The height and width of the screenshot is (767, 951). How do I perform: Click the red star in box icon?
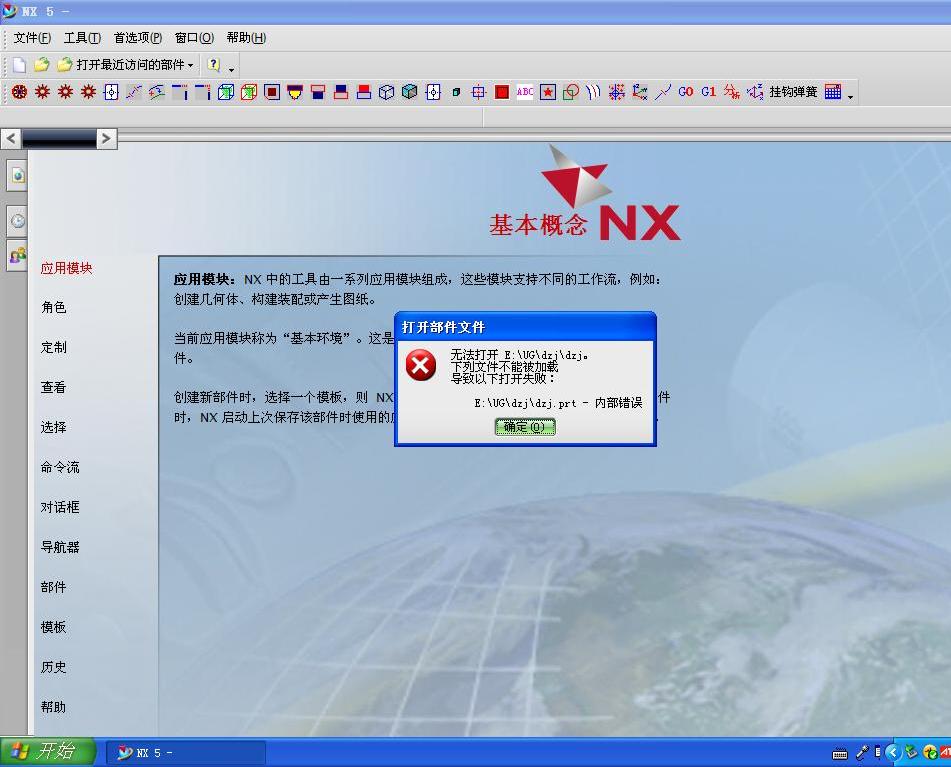click(x=548, y=92)
